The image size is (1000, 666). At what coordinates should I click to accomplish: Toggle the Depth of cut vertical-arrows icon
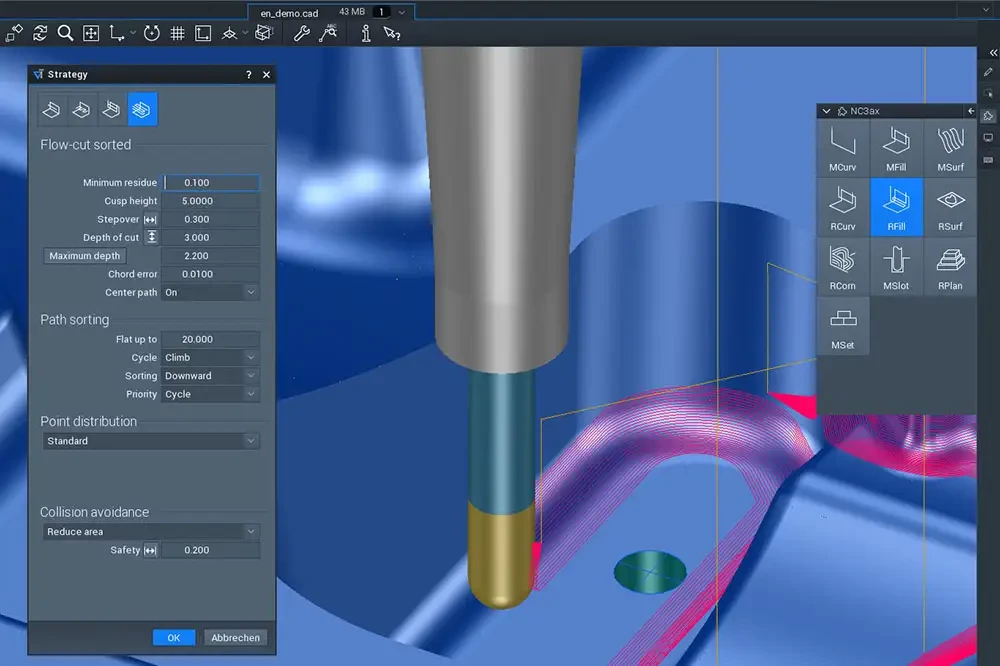[151, 237]
